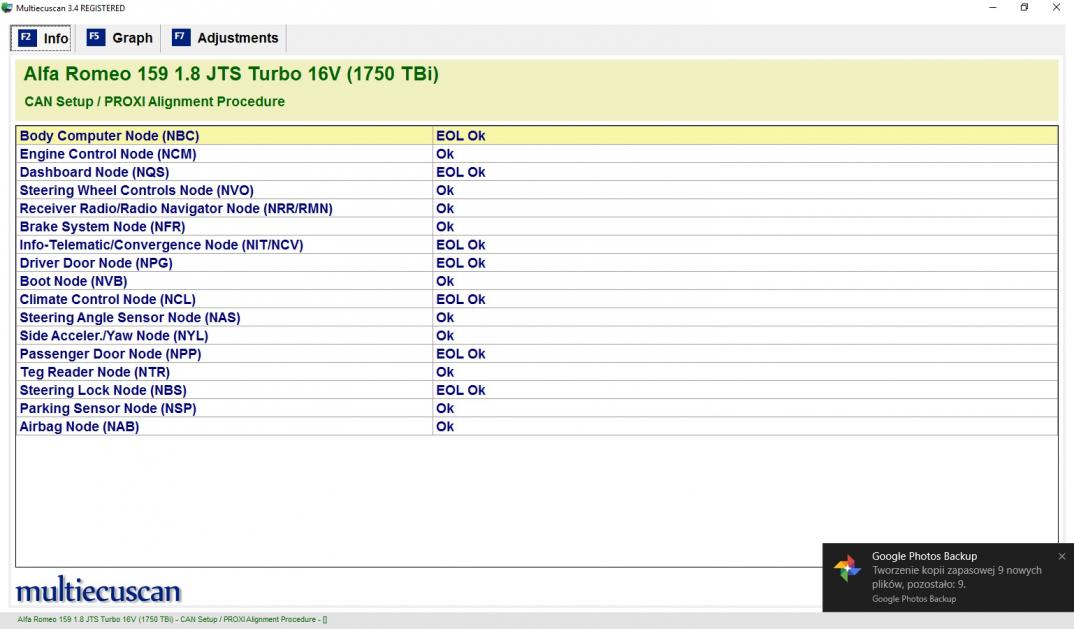Click the status bar procedure text
Screen dimensions: 1074x629
[x=172, y=619]
